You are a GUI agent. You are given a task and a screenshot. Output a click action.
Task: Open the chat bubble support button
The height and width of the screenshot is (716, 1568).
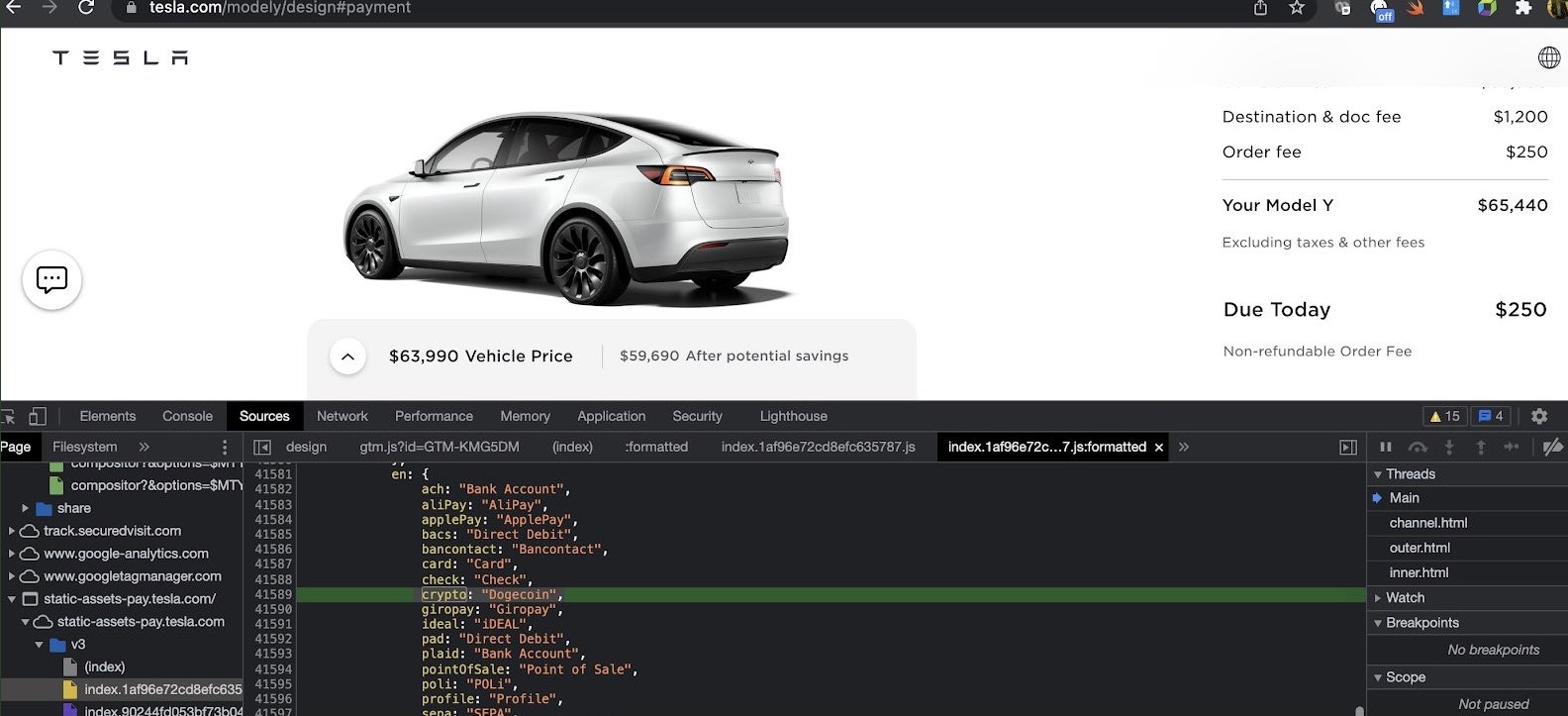tap(51, 280)
